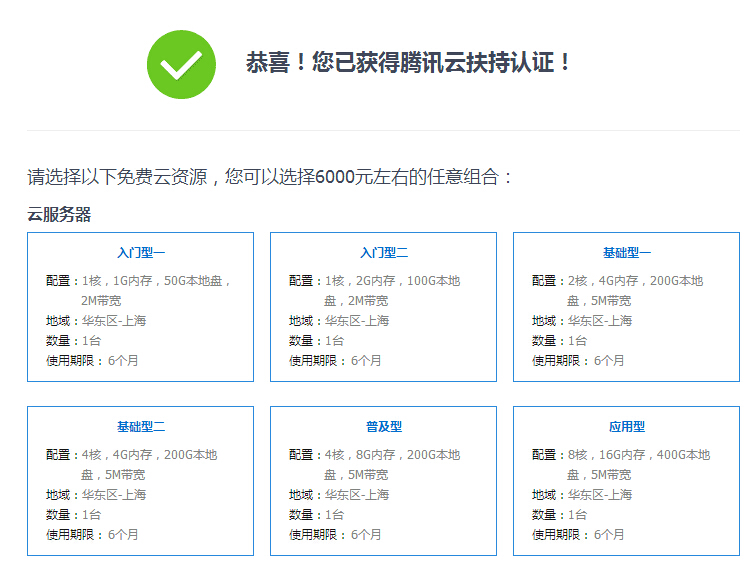Viewport: 756px width, 573px height.
Task: Click config text 2核，4G内存，200G本地
Action: point(635,281)
